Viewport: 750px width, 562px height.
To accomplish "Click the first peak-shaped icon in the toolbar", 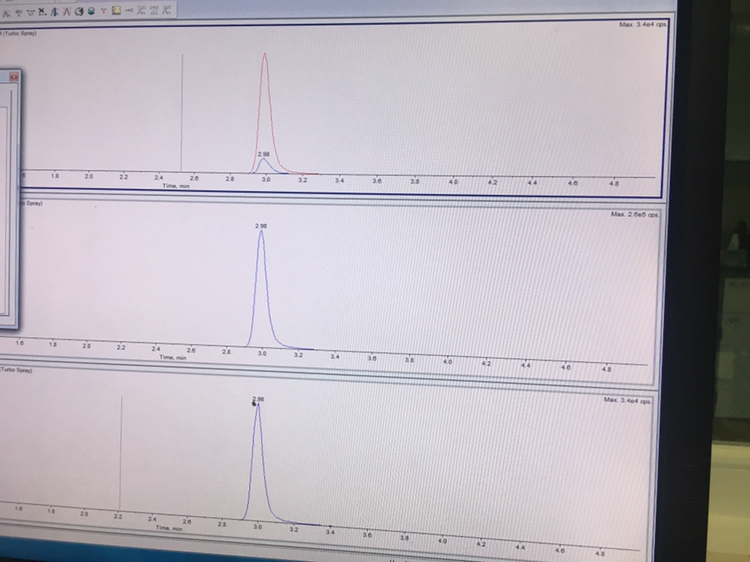I will (x=6, y=13).
